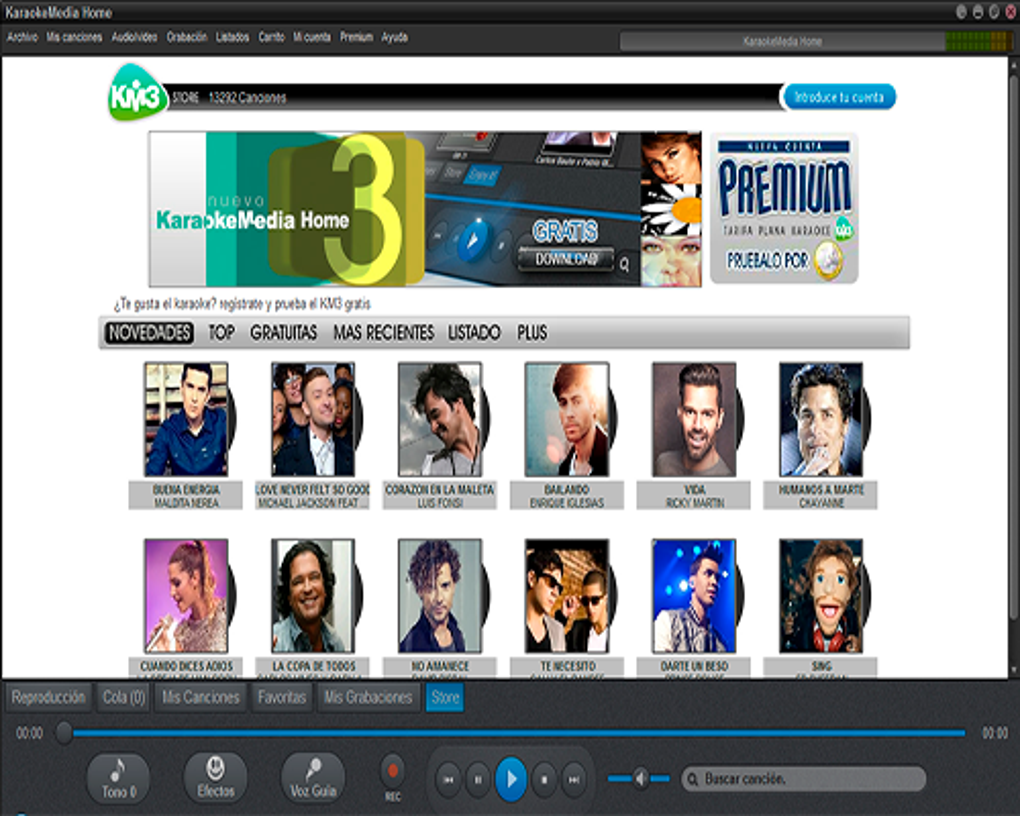Skip to the next track
This screenshot has height=816, width=1020.
pos(574,779)
